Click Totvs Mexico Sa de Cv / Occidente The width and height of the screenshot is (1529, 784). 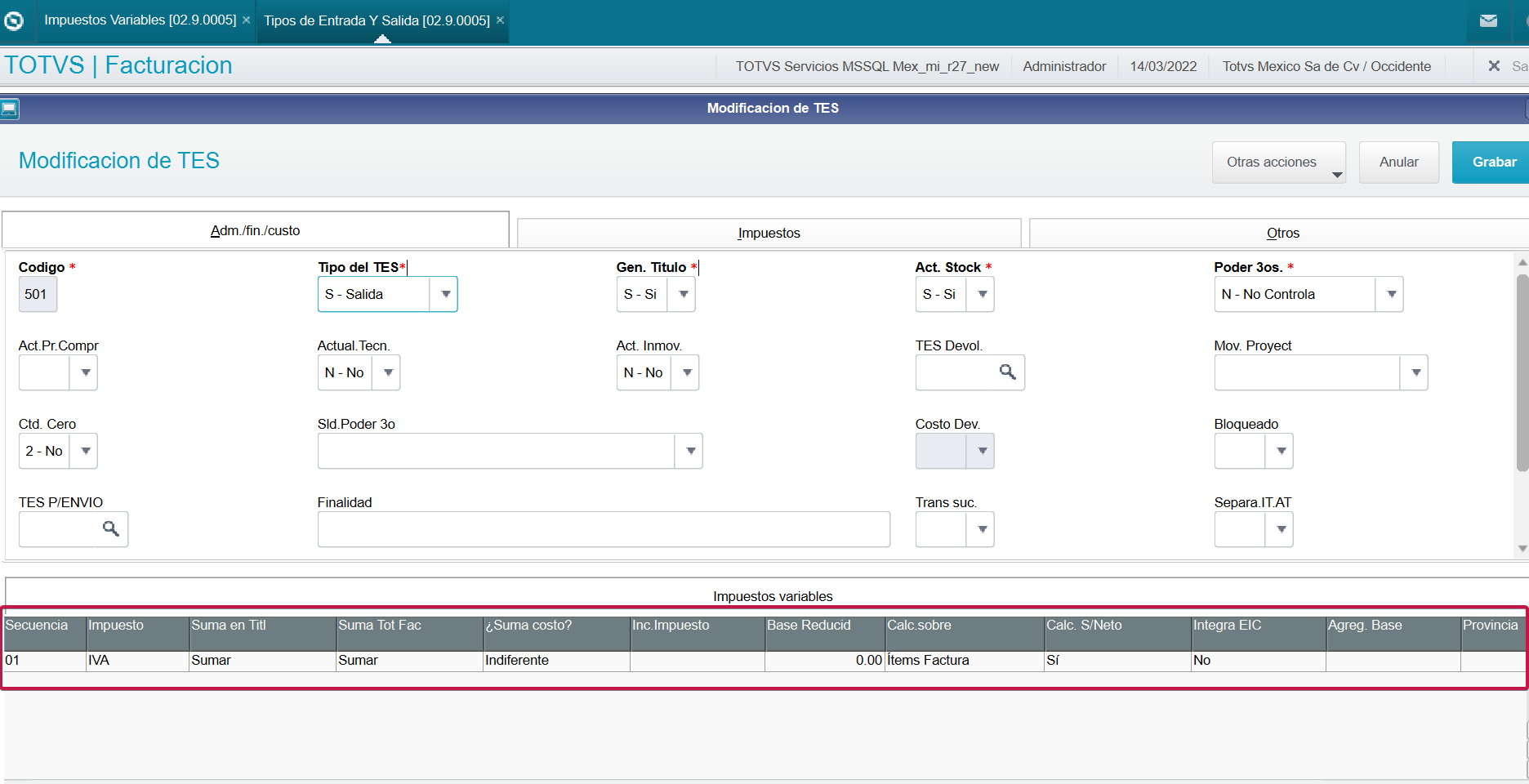1326,66
